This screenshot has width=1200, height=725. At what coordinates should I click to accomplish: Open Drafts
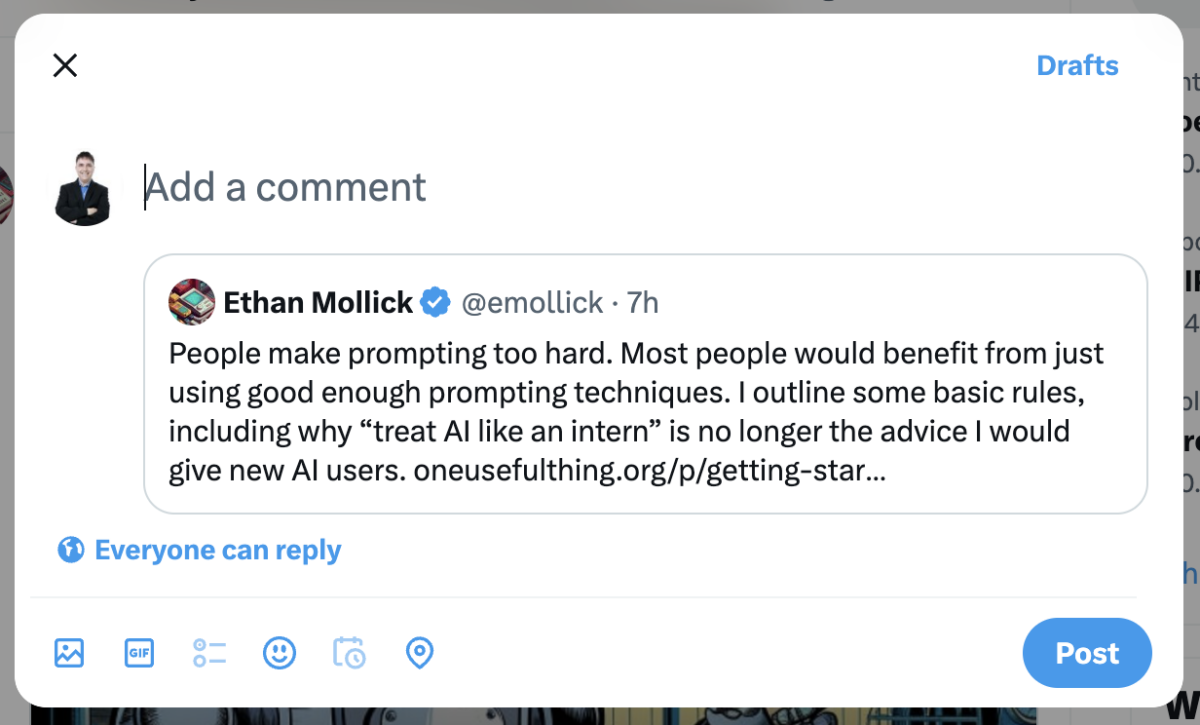click(x=1077, y=66)
